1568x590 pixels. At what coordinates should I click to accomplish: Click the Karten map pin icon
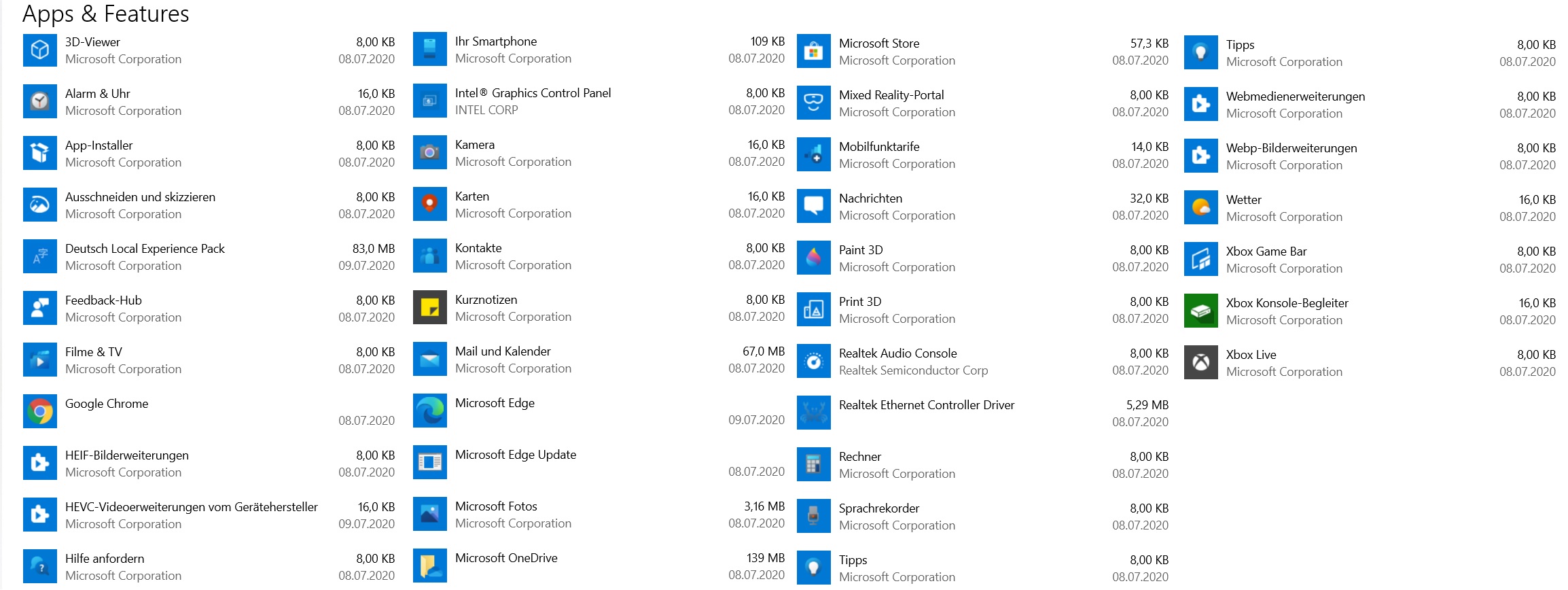pos(430,204)
